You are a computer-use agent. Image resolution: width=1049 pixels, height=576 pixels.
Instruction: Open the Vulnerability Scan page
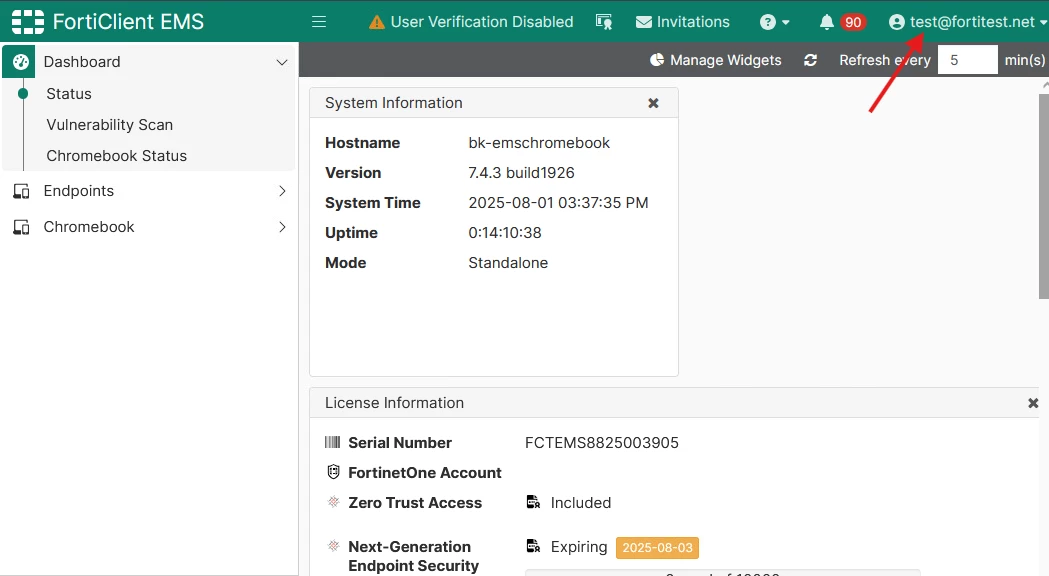click(110, 124)
